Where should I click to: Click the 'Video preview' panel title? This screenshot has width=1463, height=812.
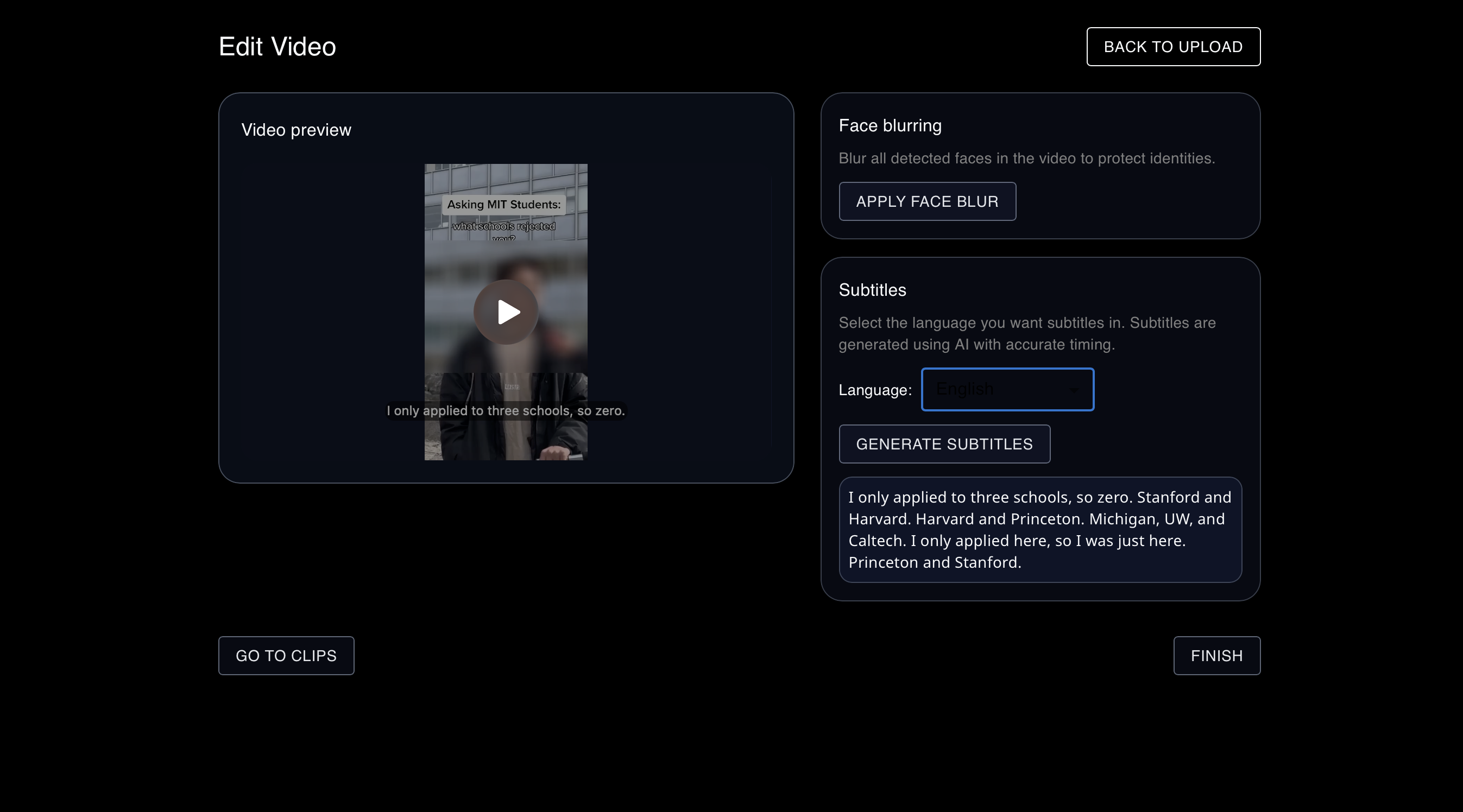click(296, 130)
